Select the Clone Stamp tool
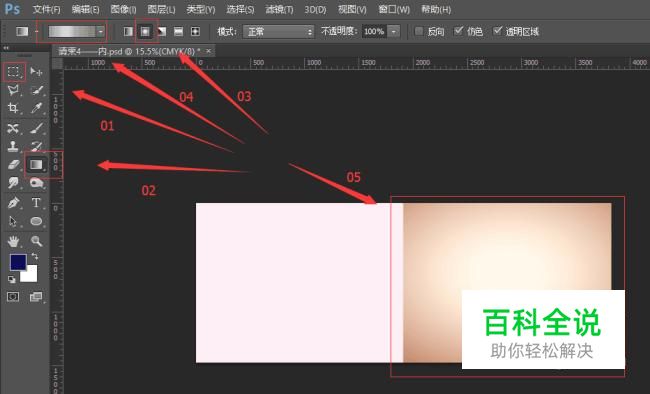 click(x=13, y=146)
